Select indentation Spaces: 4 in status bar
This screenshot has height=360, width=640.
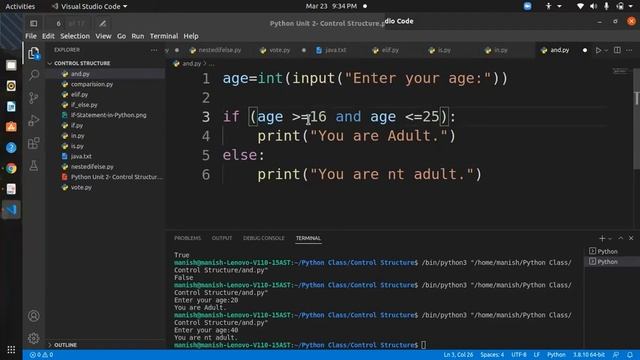click(x=492, y=355)
